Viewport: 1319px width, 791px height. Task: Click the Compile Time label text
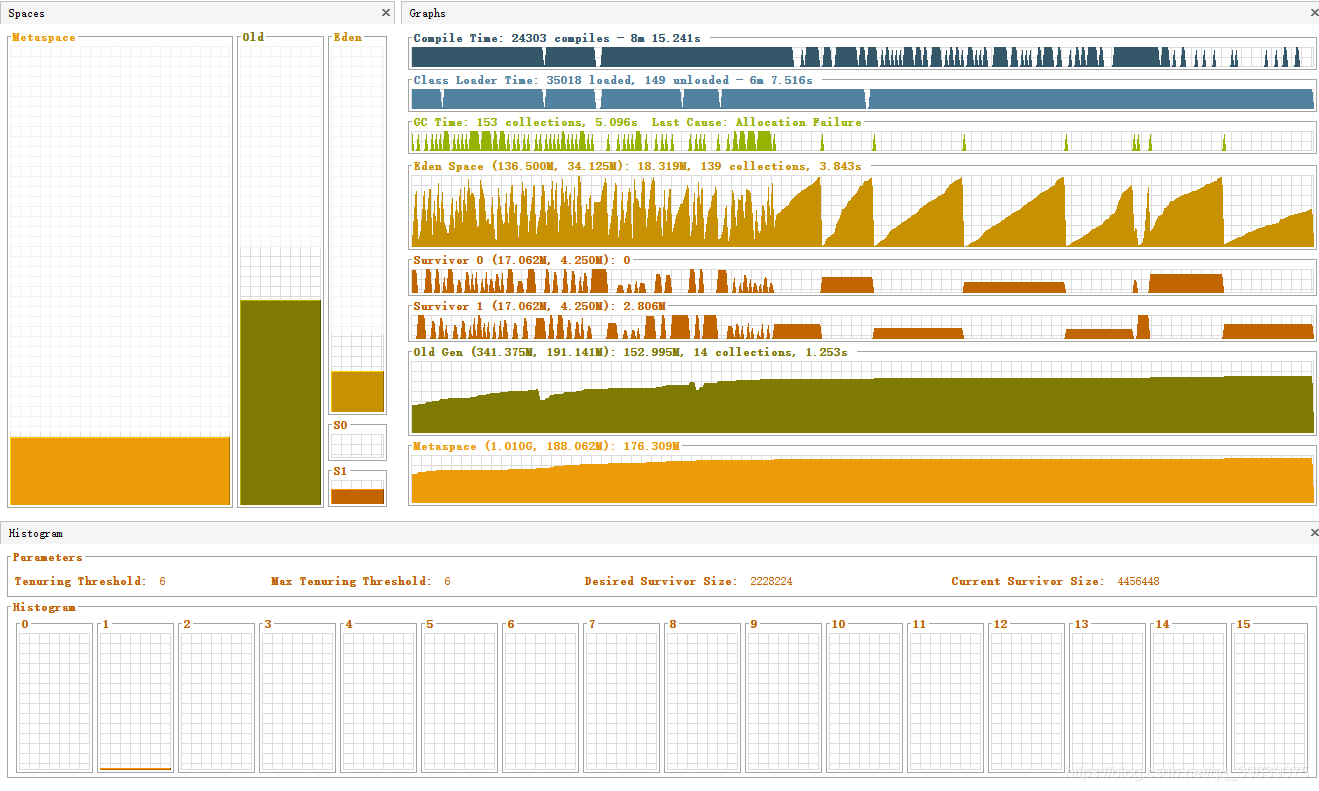[557, 38]
